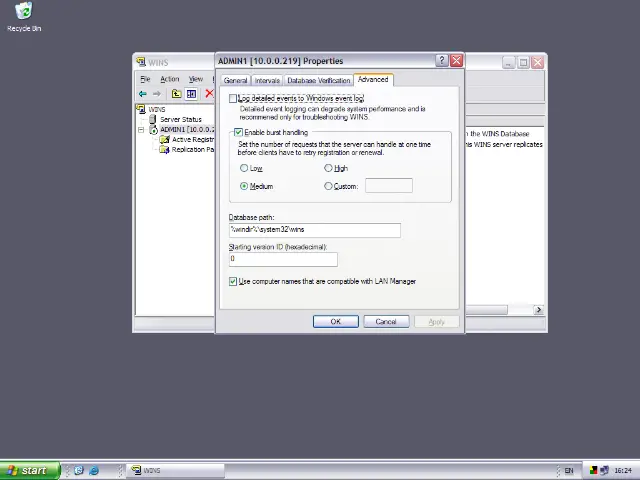Open the Start menu

click(30, 471)
